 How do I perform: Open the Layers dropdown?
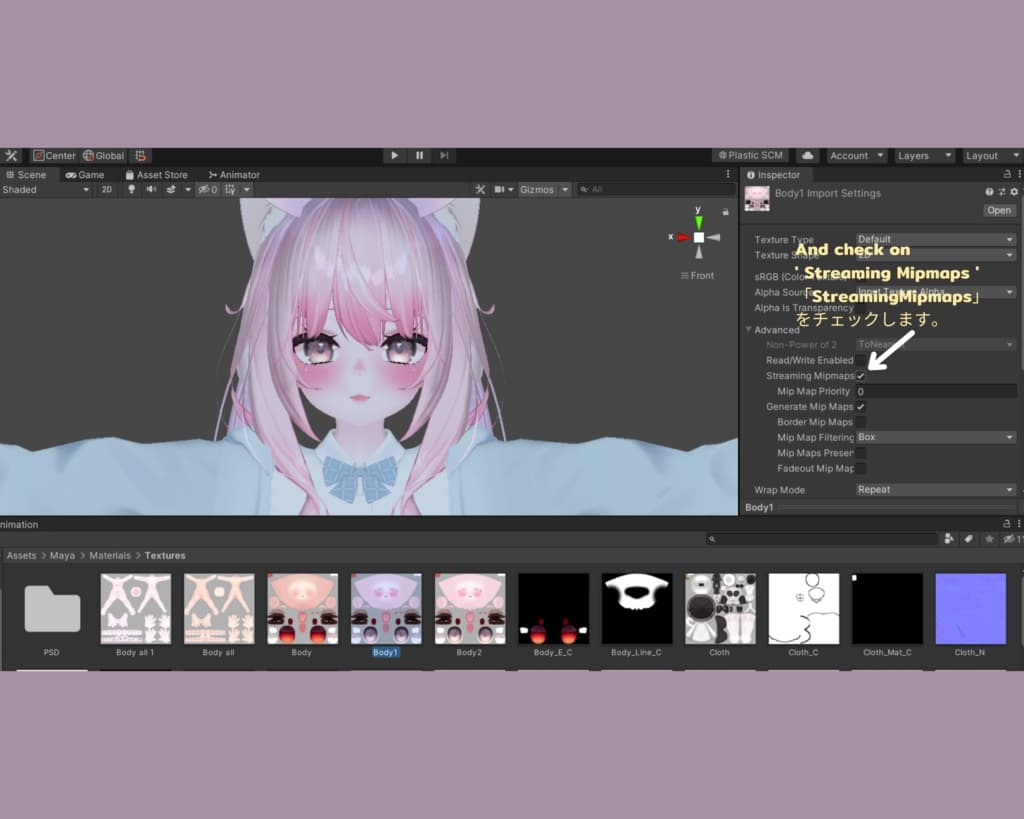point(923,155)
